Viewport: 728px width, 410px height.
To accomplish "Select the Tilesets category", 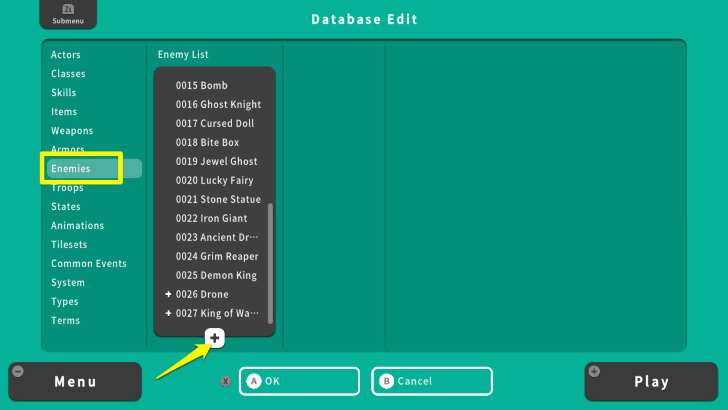I will 69,245.
